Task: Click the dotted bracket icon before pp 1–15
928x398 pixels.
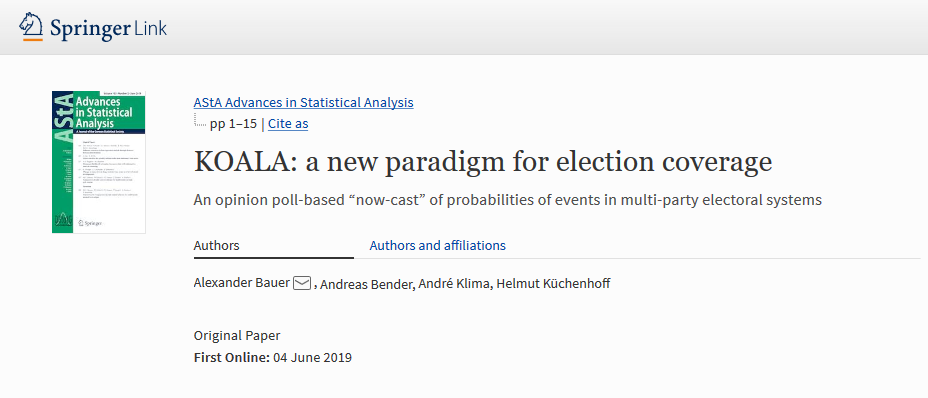Action: click(200, 121)
